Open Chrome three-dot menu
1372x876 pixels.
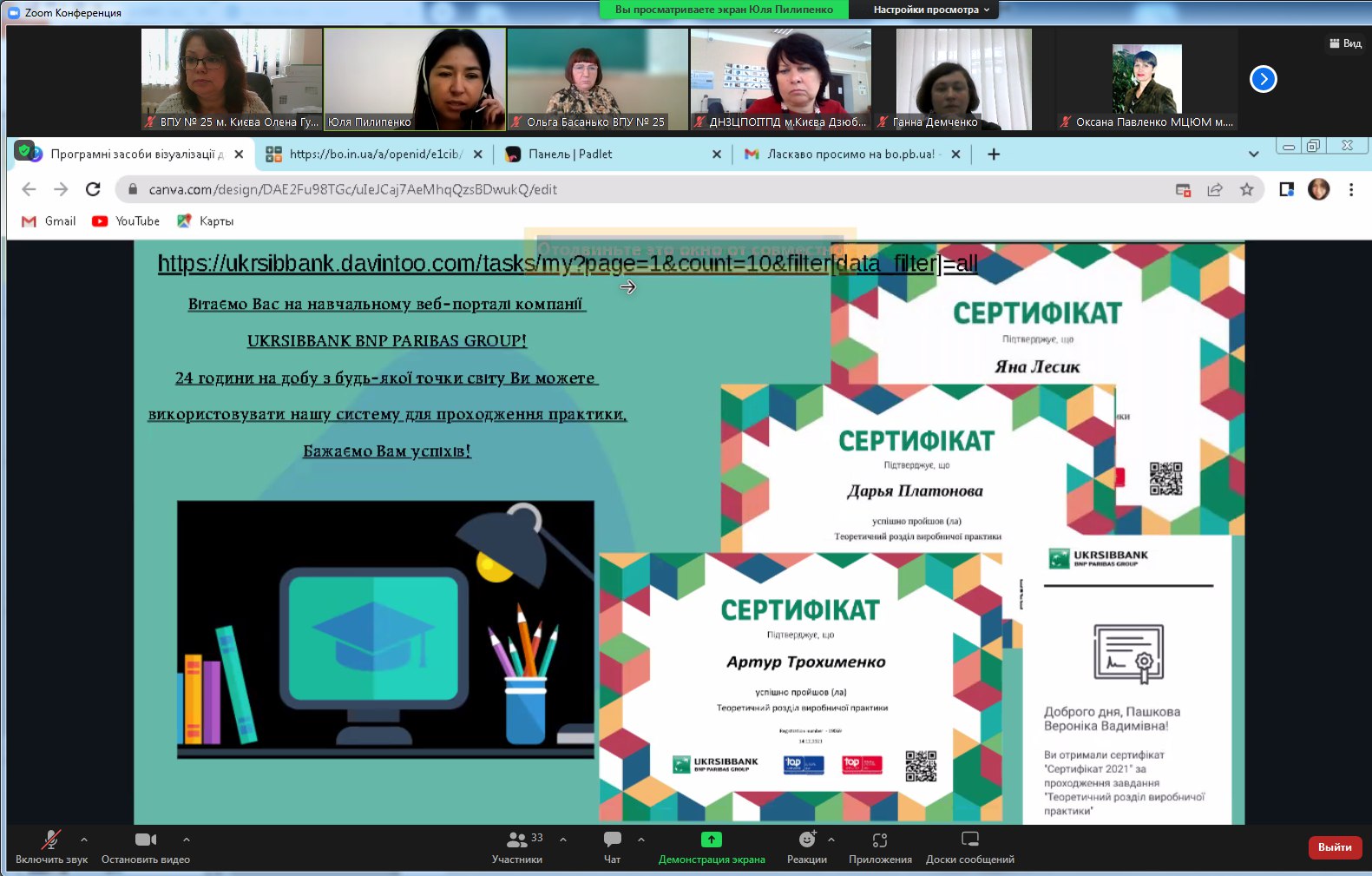(x=1351, y=189)
